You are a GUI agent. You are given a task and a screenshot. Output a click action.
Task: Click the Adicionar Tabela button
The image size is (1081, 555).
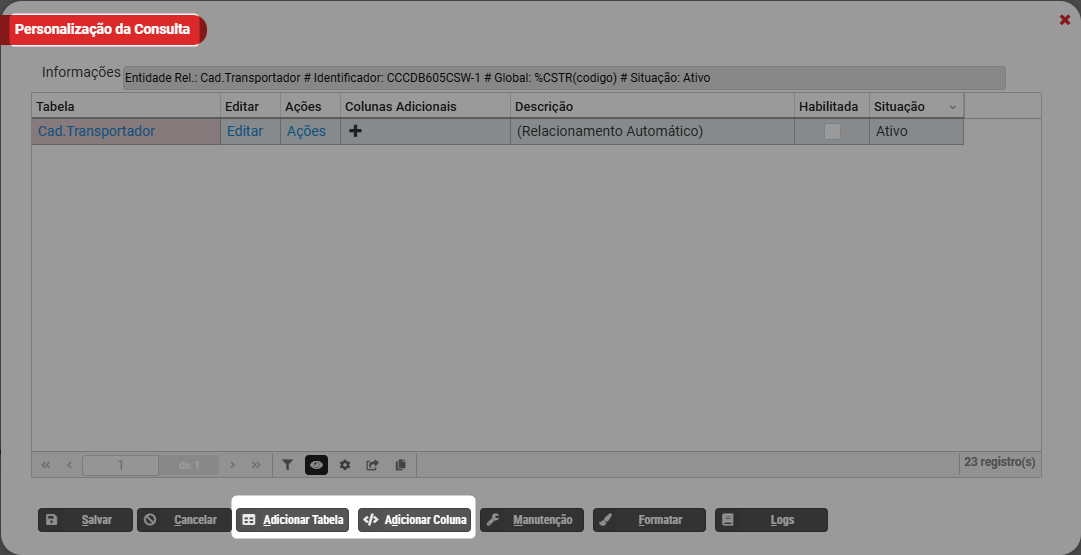coord(293,520)
